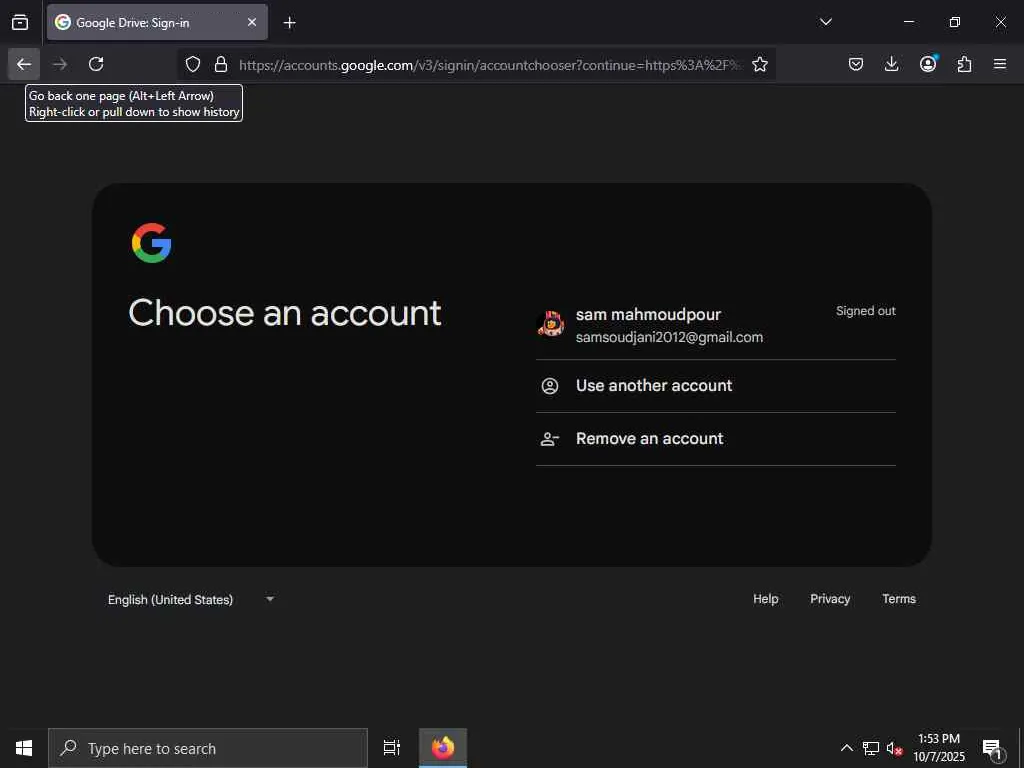Viewport: 1024px width, 768px height.
Task: Open the tracking protection shield icon
Action: [x=193, y=64]
